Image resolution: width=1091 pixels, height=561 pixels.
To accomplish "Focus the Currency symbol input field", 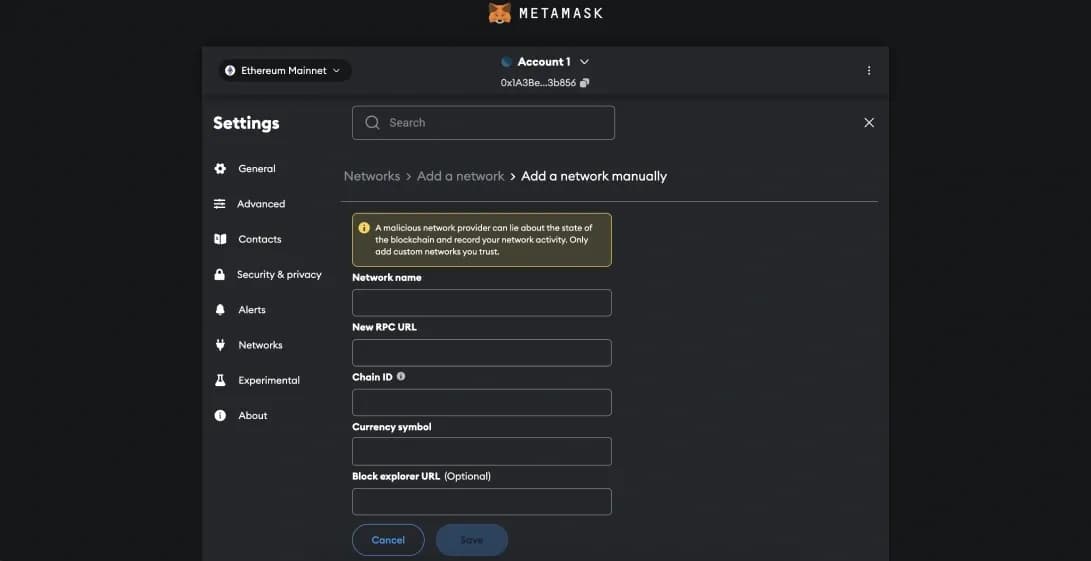I will tap(481, 452).
